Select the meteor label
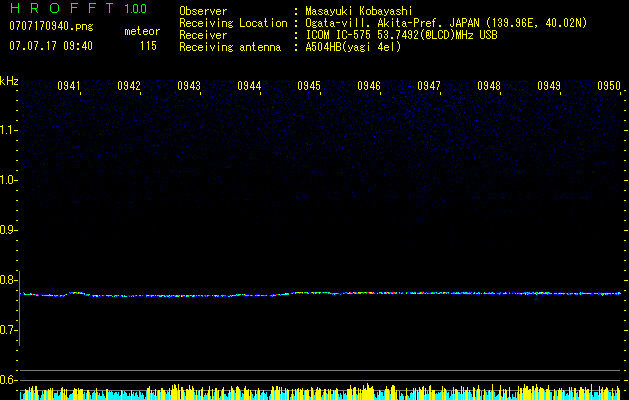 pyautogui.click(x=142, y=31)
